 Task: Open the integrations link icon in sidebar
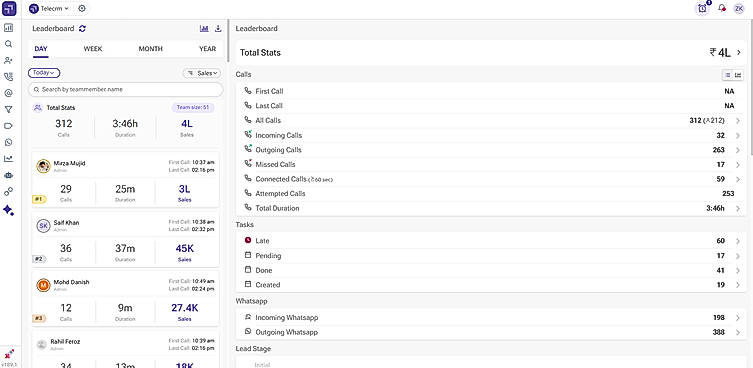click(9, 192)
